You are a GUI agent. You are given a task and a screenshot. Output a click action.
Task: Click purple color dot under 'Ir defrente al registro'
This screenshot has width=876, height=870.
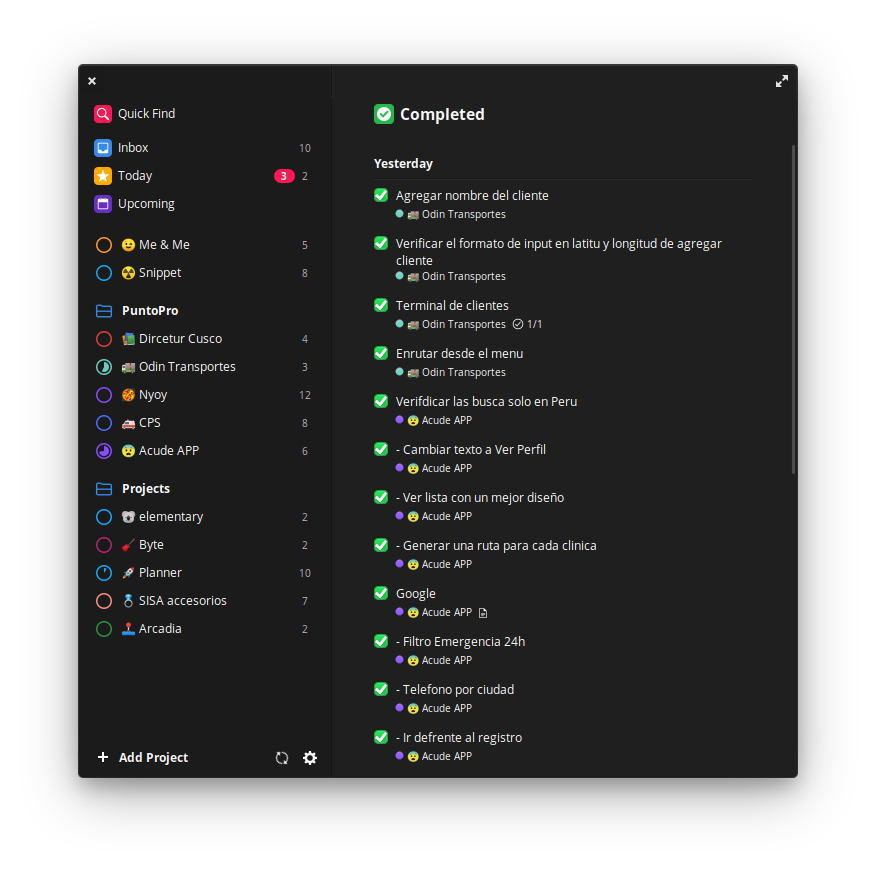399,755
